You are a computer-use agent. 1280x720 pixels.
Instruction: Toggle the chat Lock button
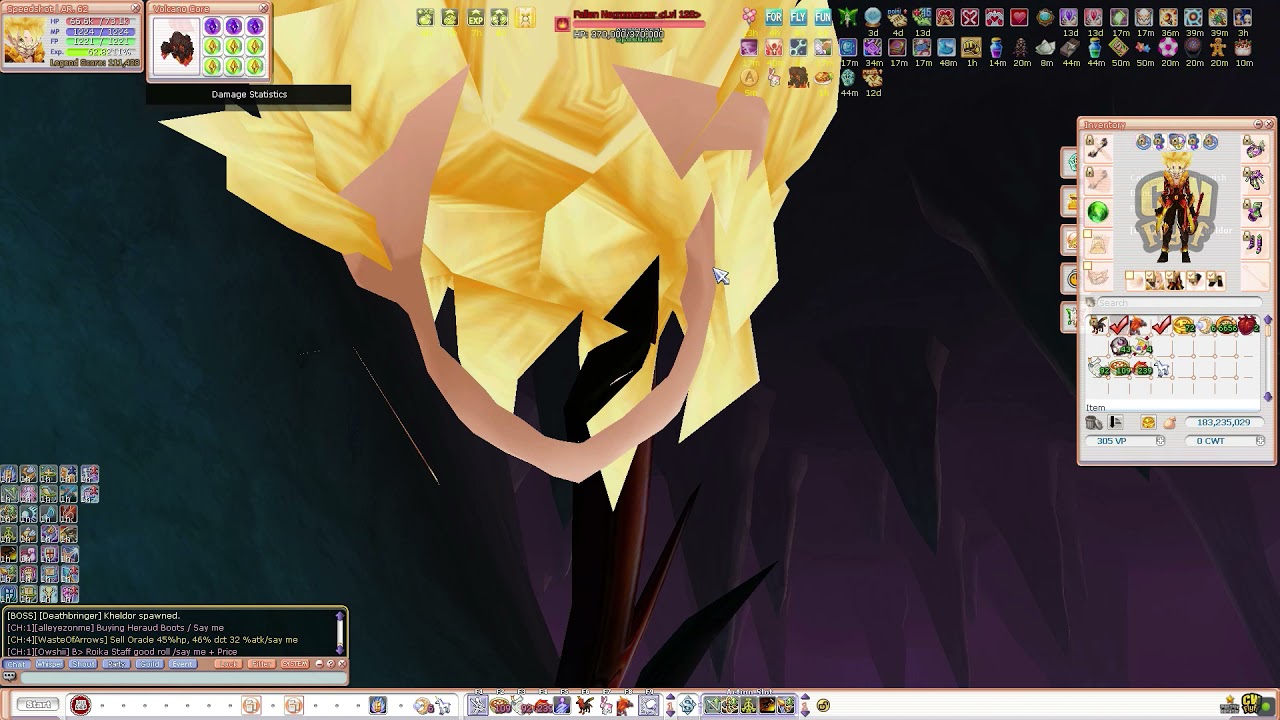tap(229, 664)
